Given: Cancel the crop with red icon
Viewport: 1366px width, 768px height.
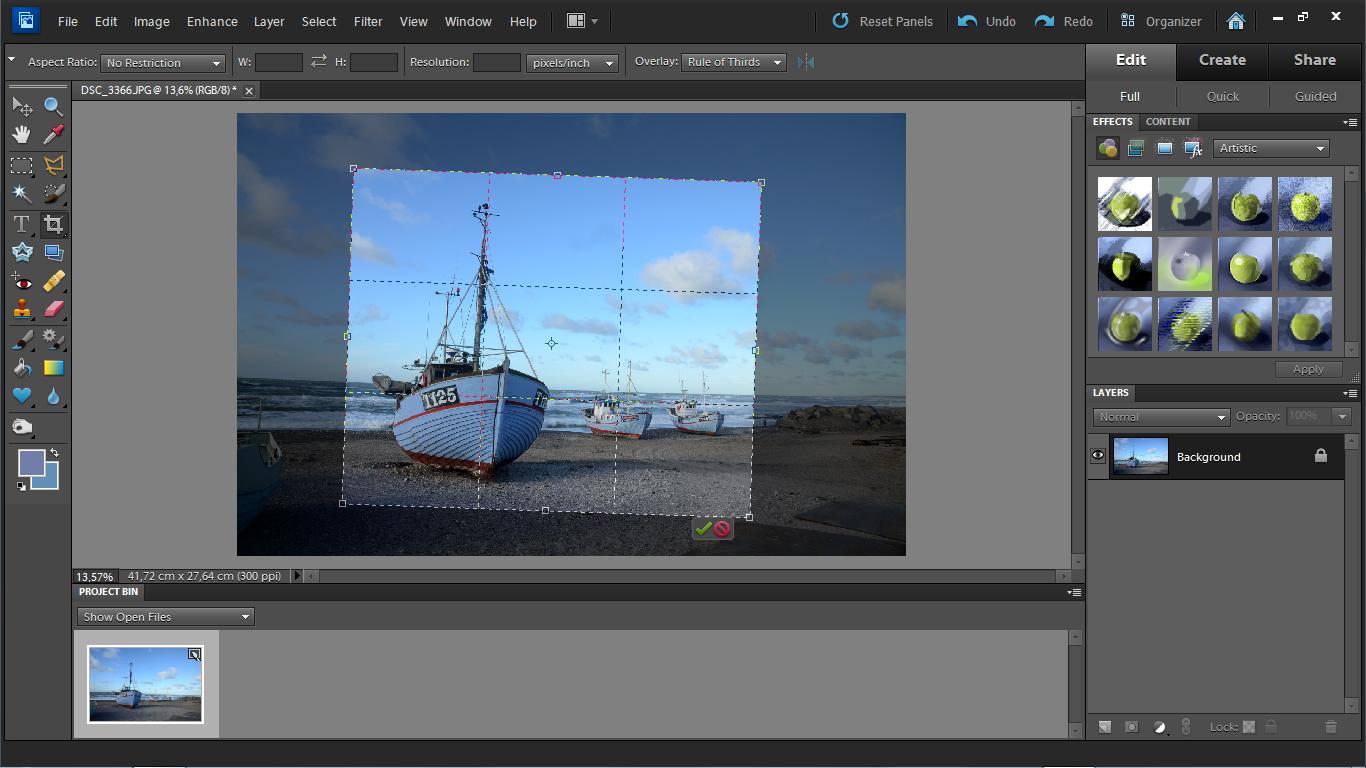Looking at the screenshot, I should click(x=722, y=528).
